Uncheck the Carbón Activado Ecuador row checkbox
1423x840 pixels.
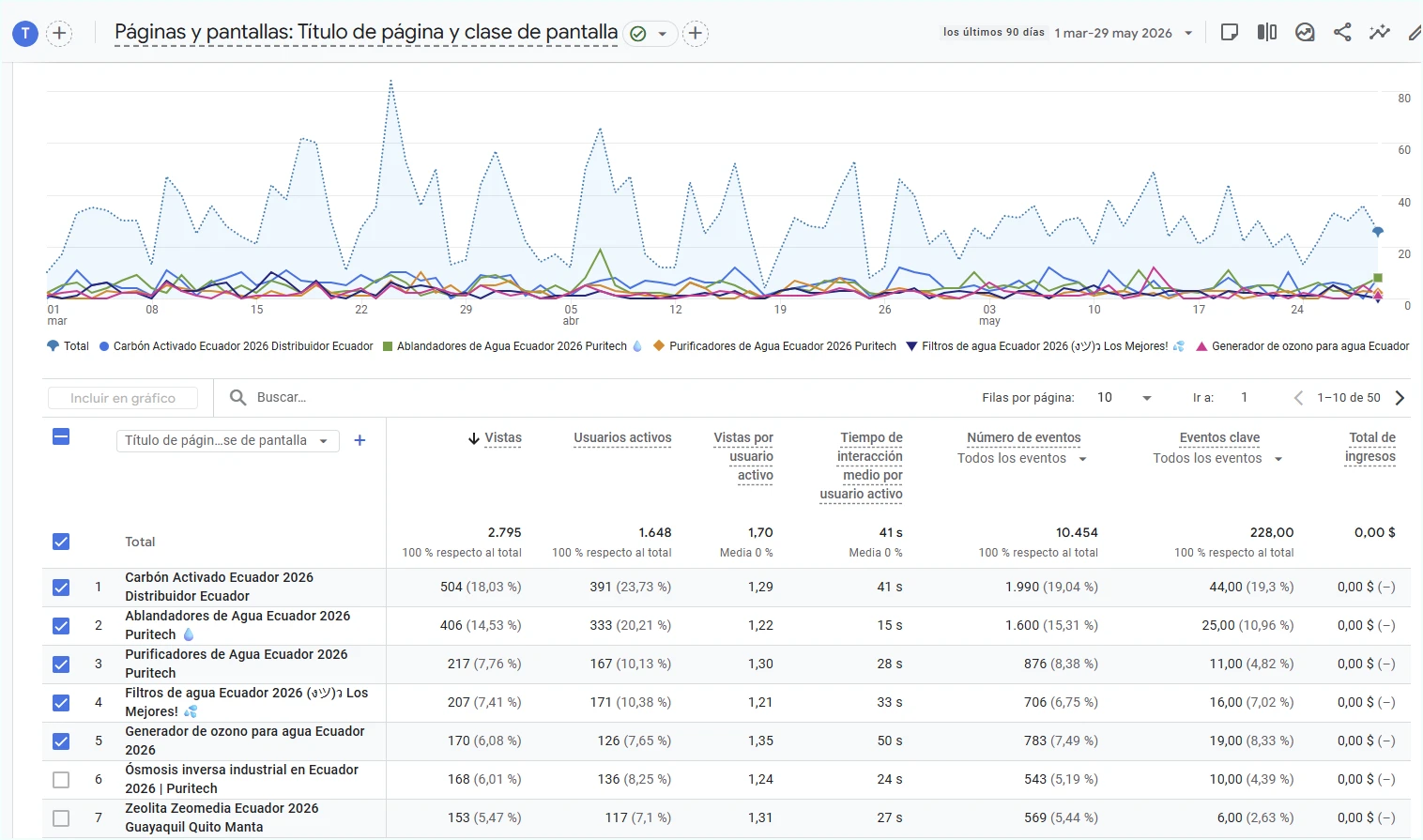[x=61, y=588]
